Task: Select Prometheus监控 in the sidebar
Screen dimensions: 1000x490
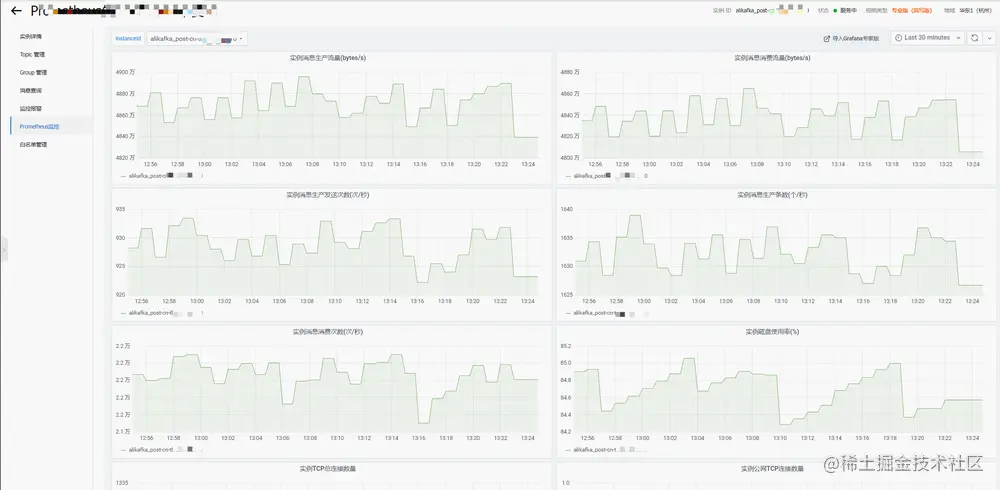Action: click(40, 126)
